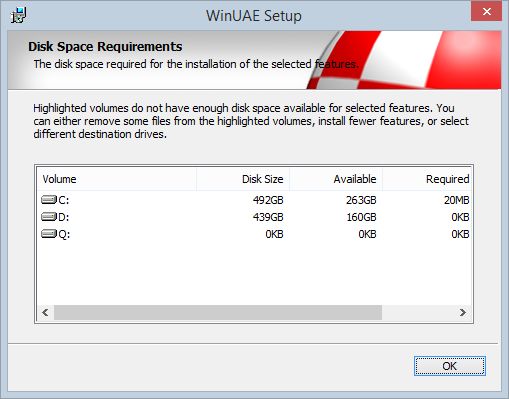This screenshot has height=399, width=509.
Task: Click the 0KB disk size for Q:
Action: (x=274, y=234)
